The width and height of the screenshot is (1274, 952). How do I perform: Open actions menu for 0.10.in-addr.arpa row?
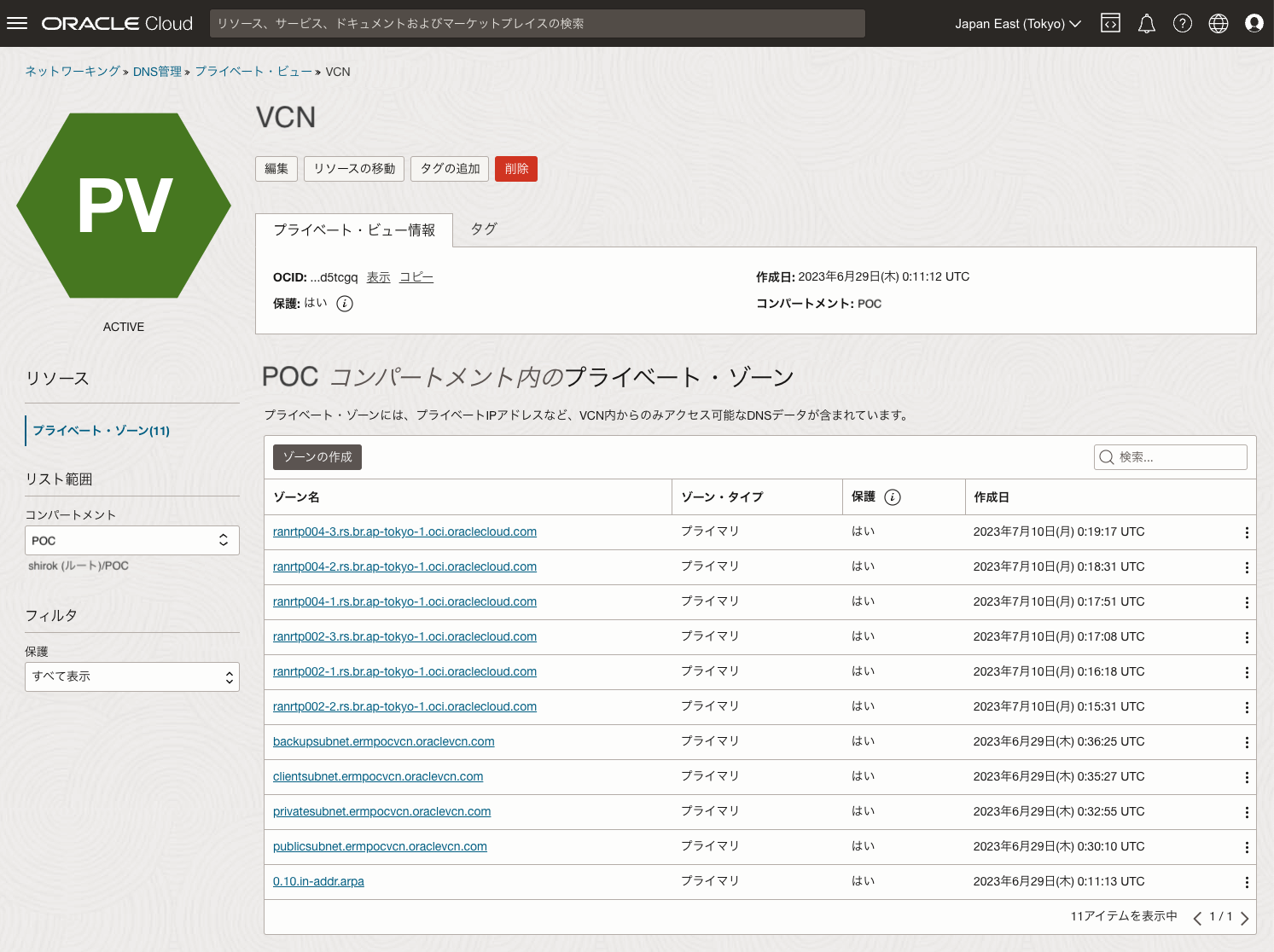(1247, 882)
